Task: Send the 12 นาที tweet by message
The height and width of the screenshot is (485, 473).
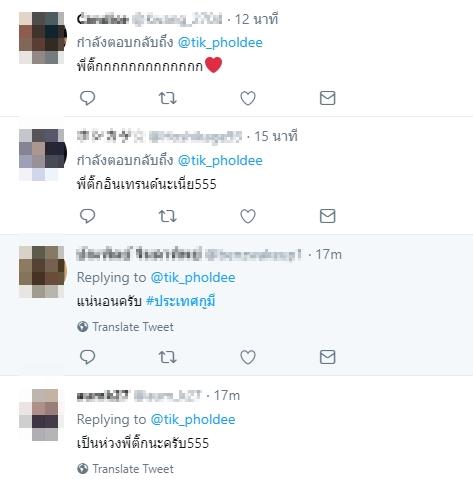Action: click(327, 98)
